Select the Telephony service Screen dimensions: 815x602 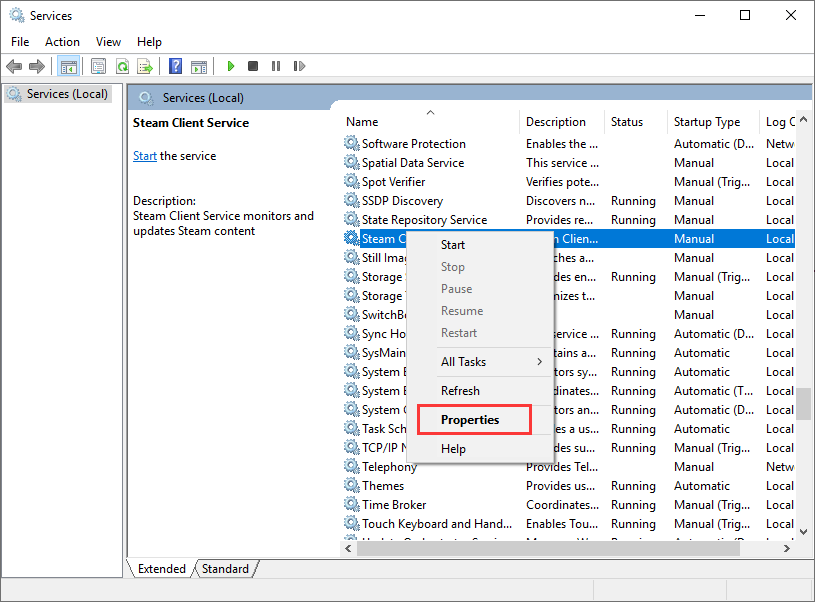569,467
